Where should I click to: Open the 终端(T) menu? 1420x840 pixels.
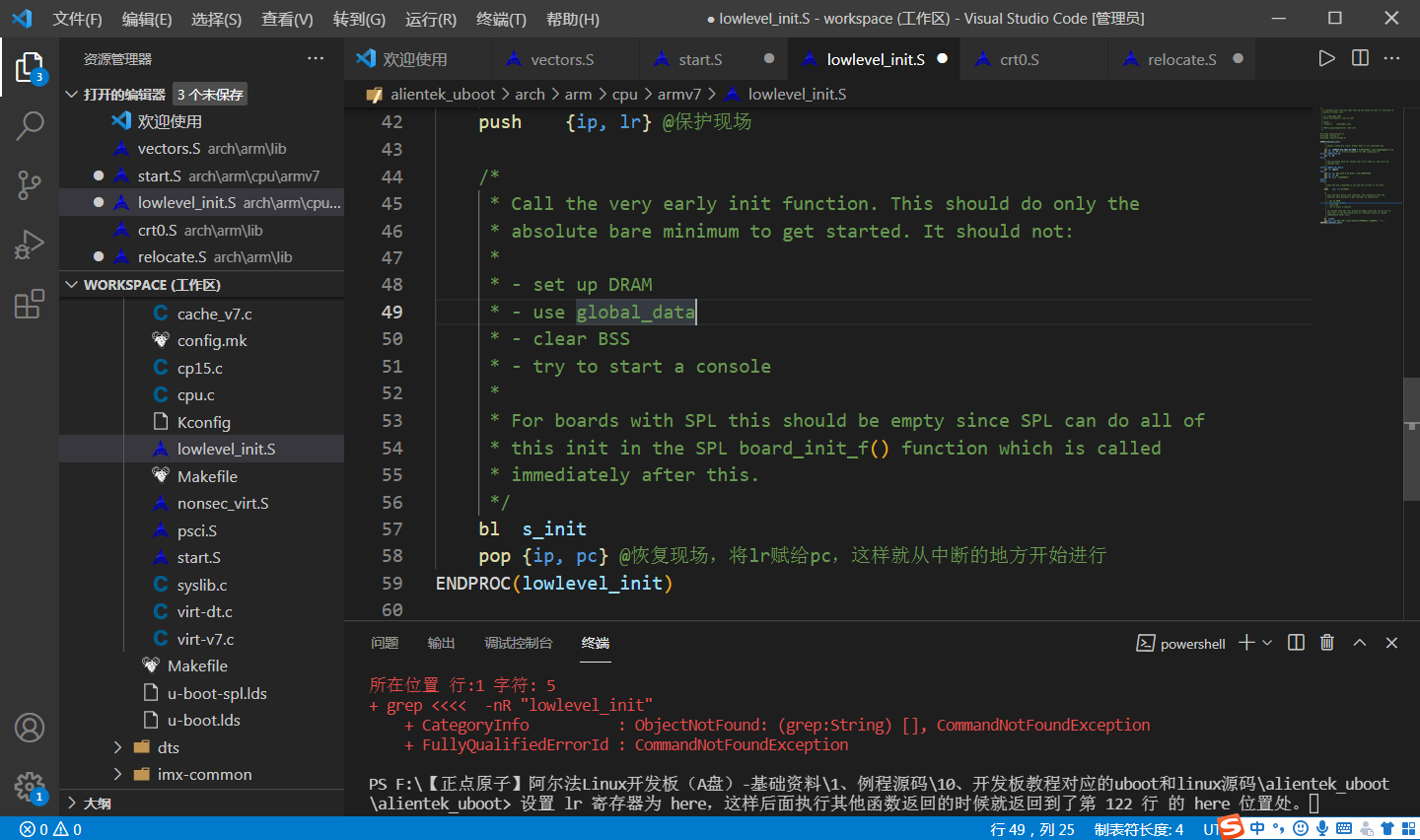(501, 19)
